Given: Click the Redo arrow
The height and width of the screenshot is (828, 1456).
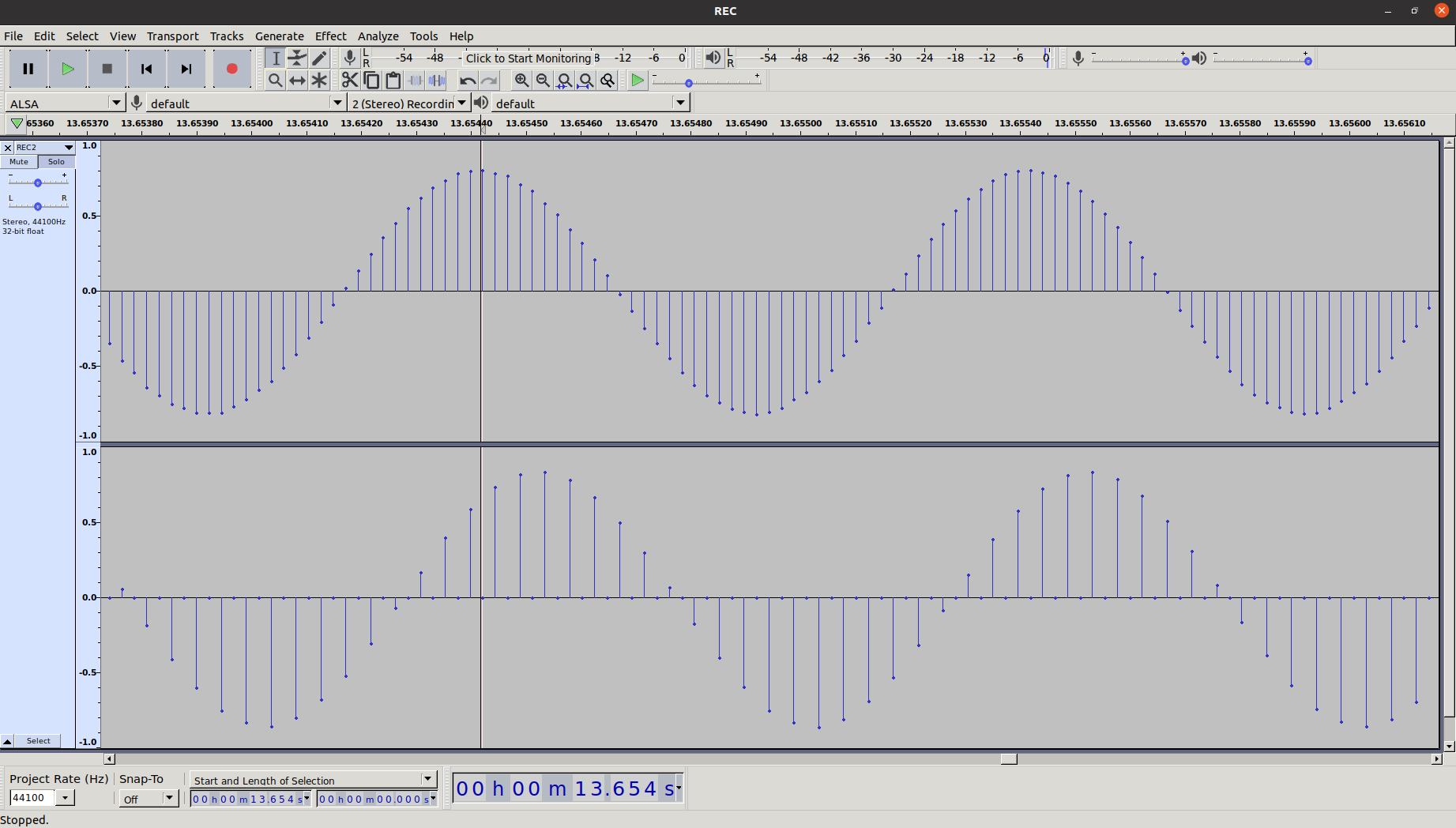Looking at the screenshot, I should tap(489, 80).
